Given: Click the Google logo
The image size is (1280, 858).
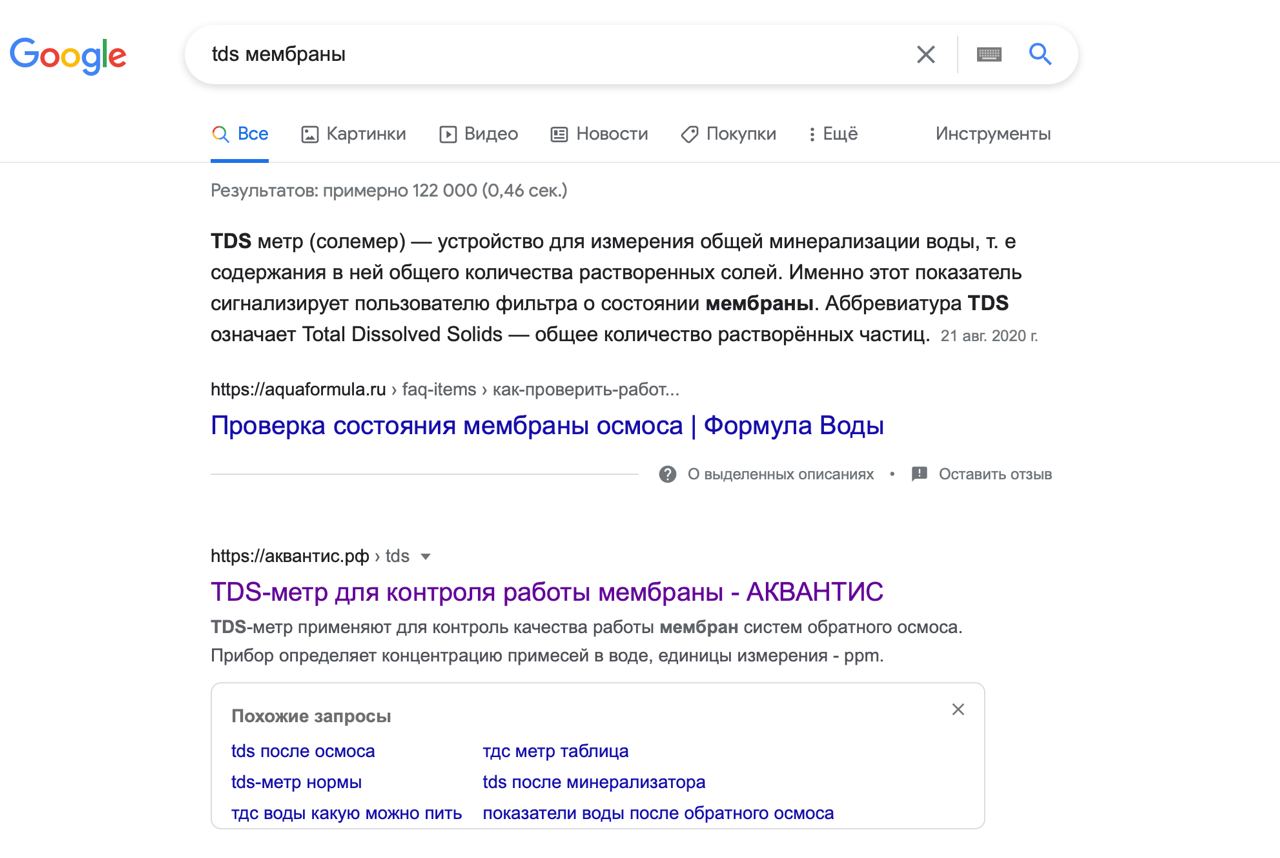Looking at the screenshot, I should click(x=68, y=55).
